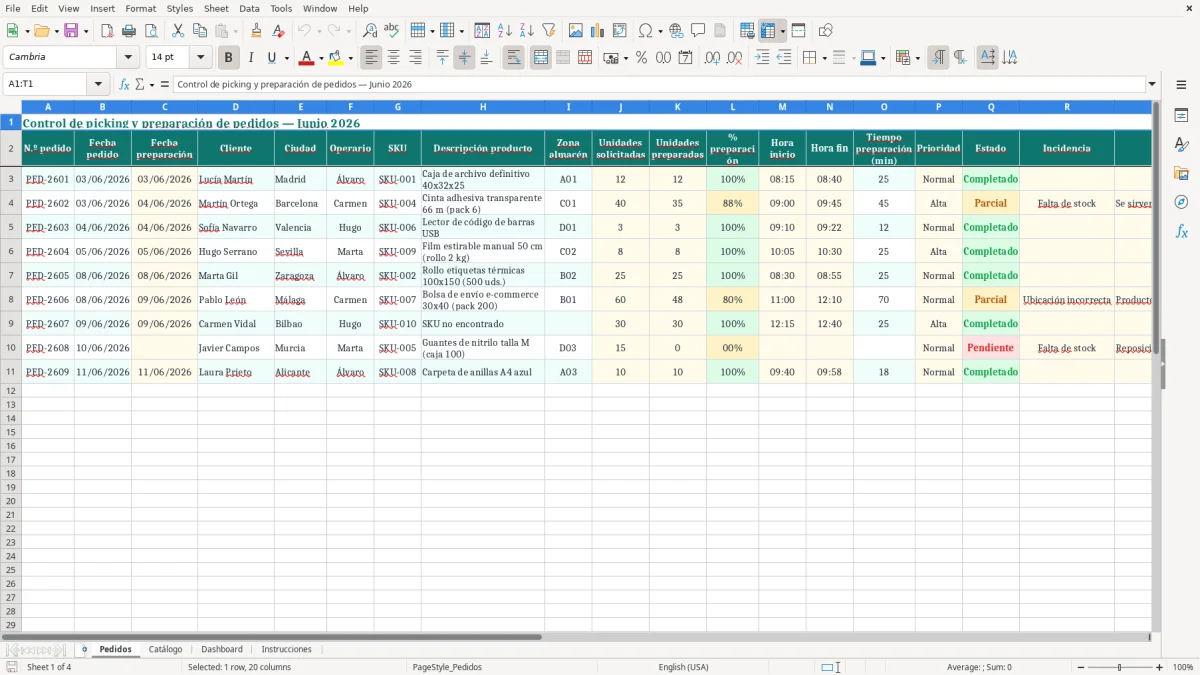Sort descending with the Z-A icon
Image resolution: width=1200 pixels, height=675 pixels.
[526, 31]
